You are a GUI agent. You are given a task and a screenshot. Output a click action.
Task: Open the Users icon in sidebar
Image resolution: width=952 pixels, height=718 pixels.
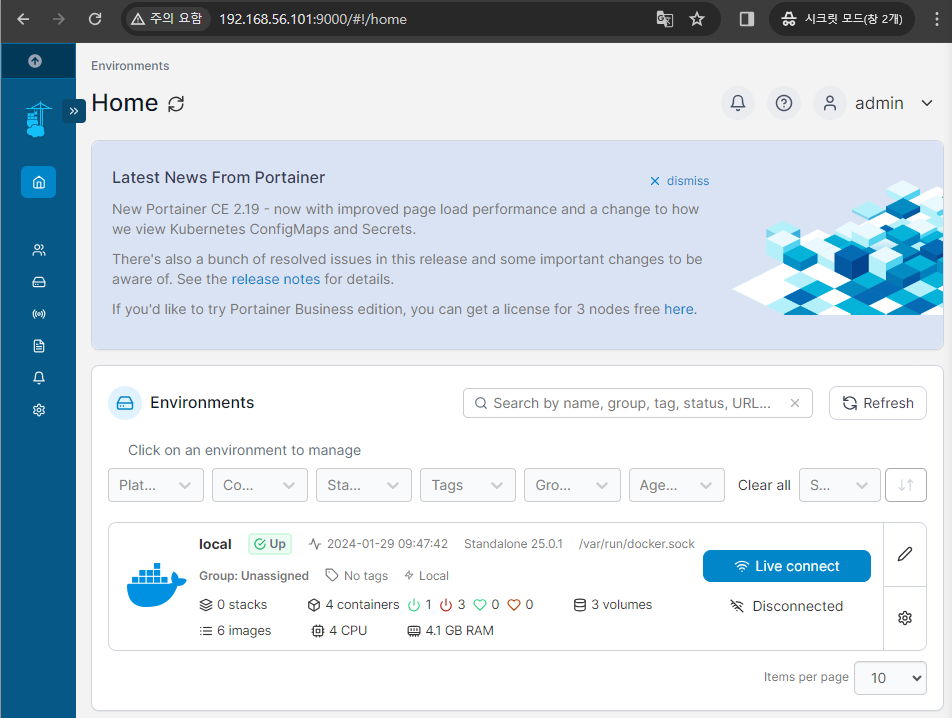(39, 250)
